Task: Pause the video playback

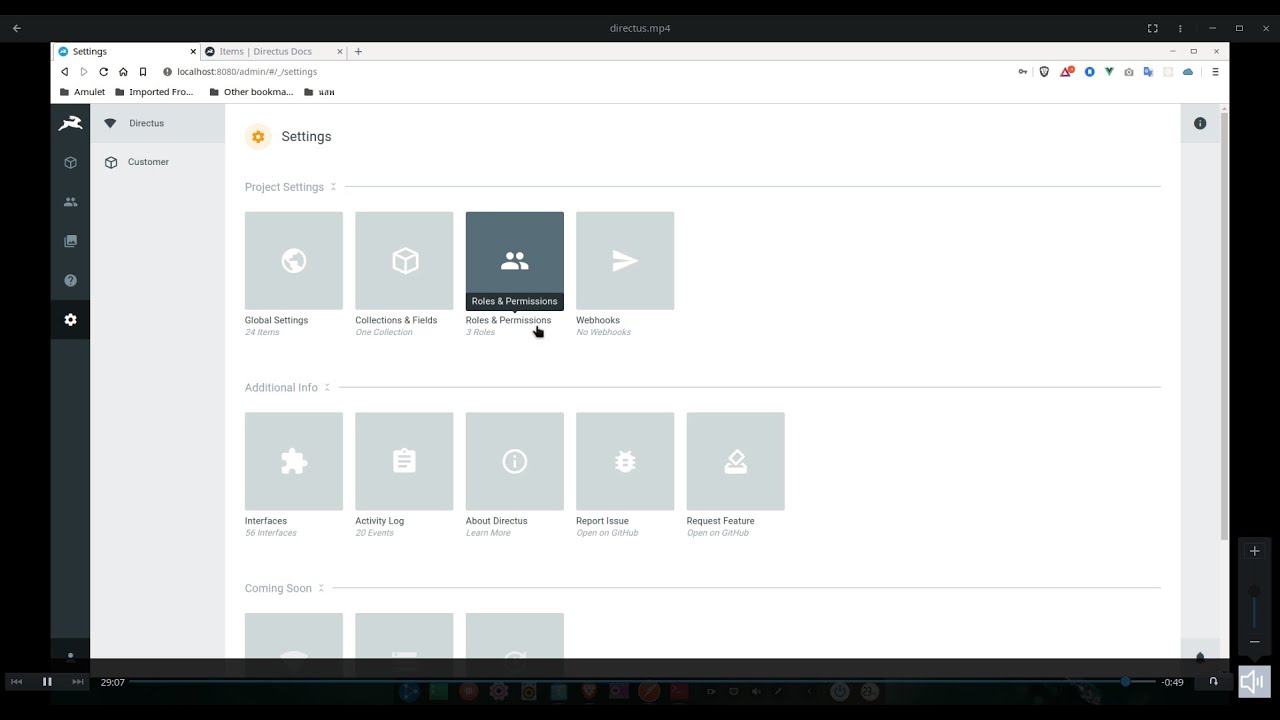Action: 47,682
